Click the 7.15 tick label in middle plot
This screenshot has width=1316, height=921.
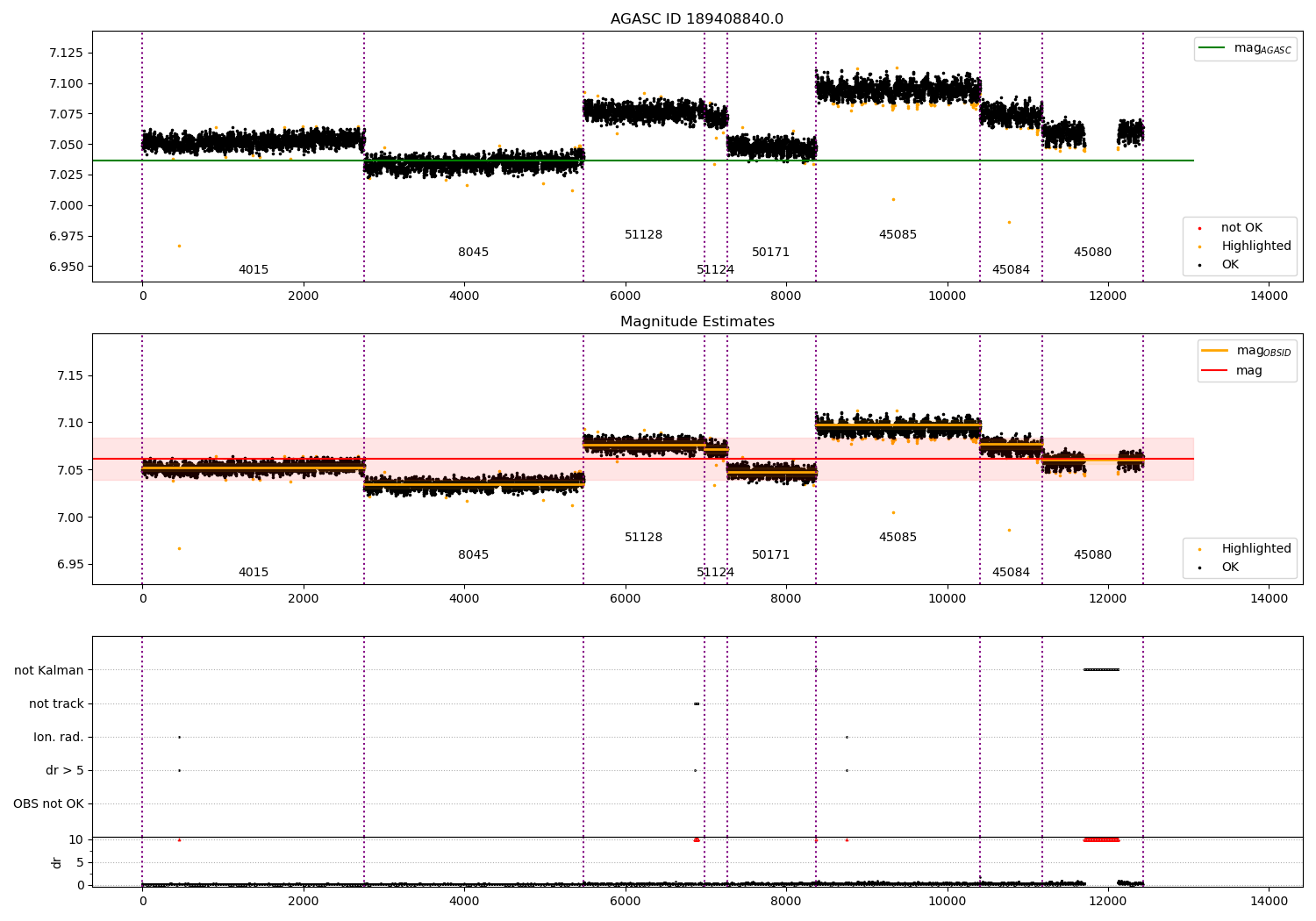tap(70, 376)
